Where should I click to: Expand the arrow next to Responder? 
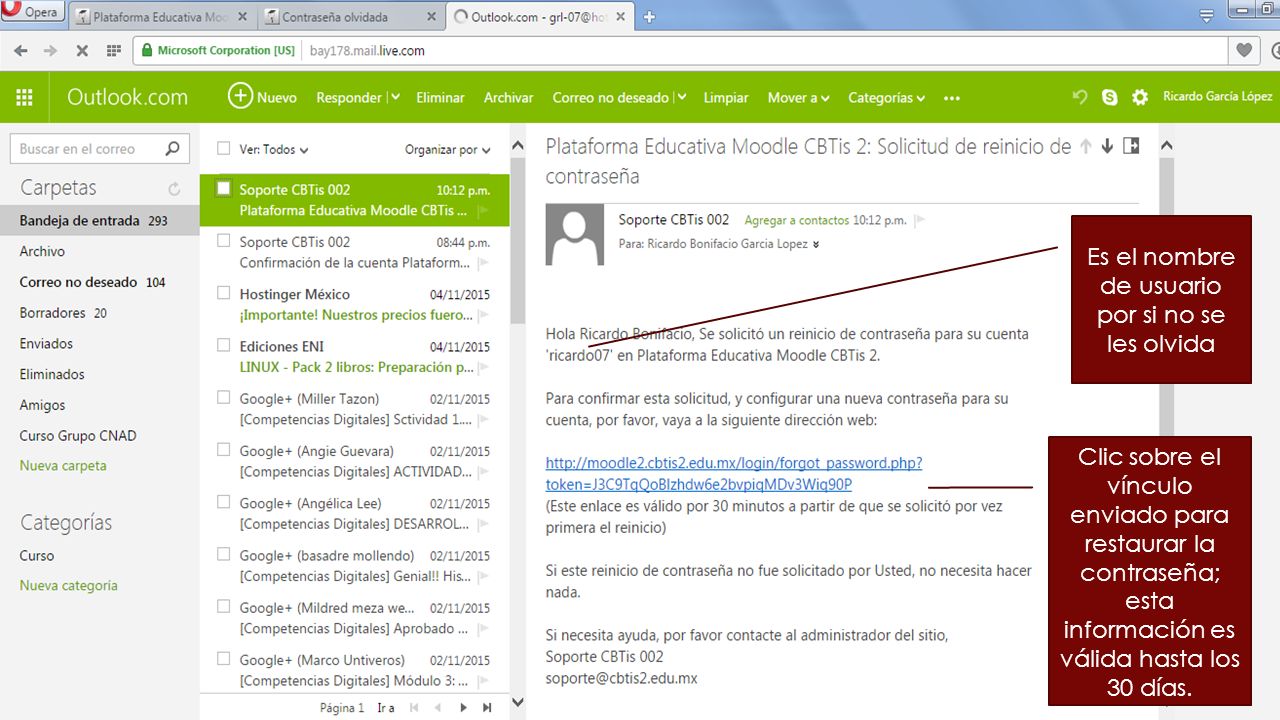point(395,98)
